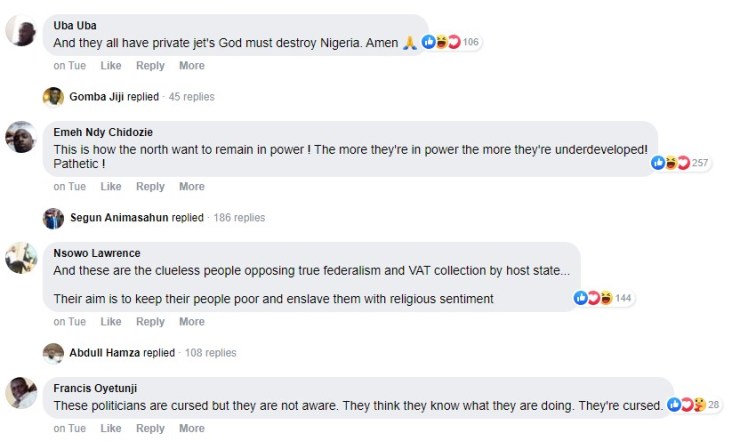740x441 pixels.
Task: Like Francis Oyetunji's comment
Action: (x=111, y=429)
